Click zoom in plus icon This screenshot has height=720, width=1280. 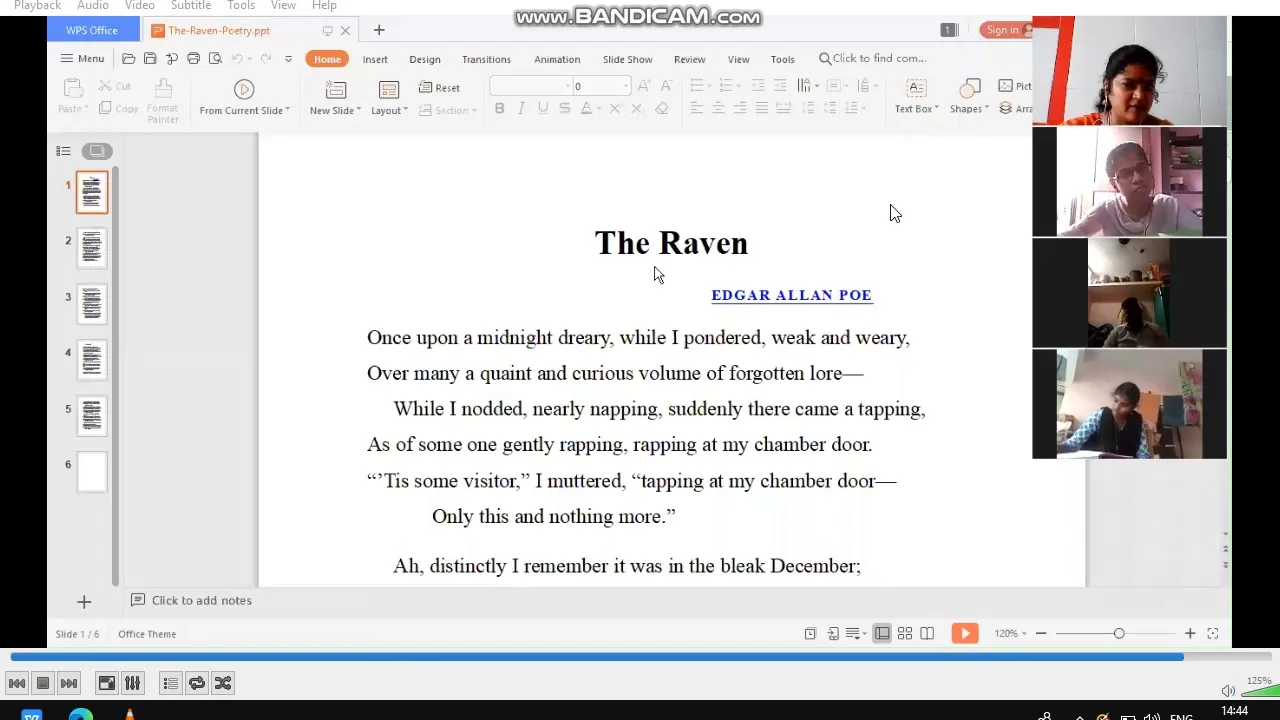coord(1190,633)
